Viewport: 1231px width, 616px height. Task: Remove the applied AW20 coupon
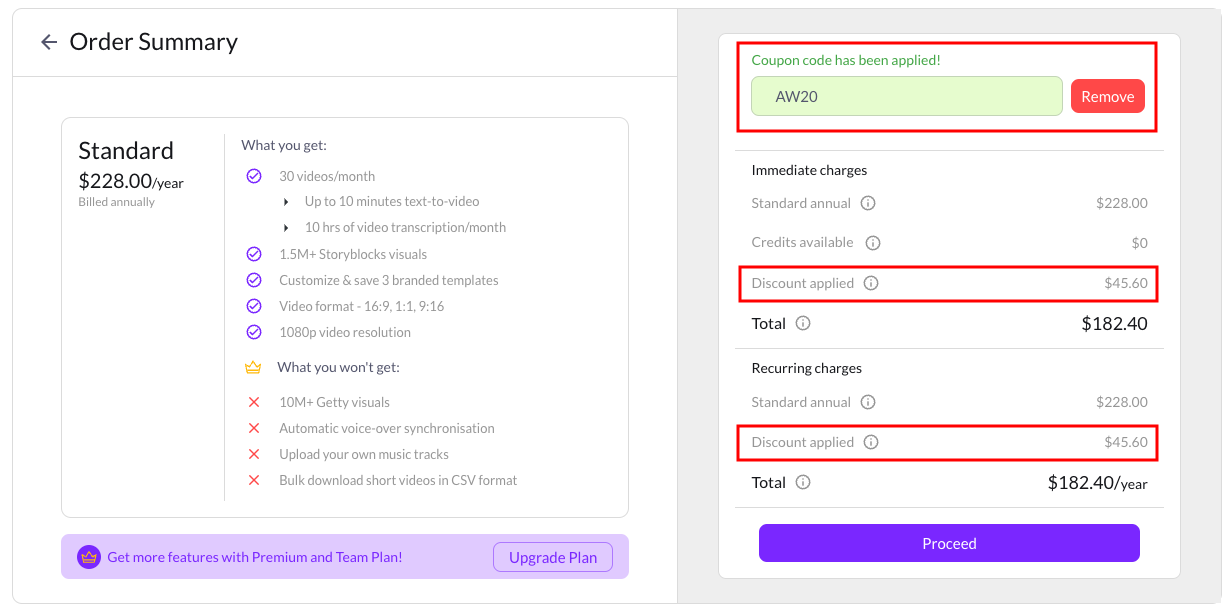1108,96
